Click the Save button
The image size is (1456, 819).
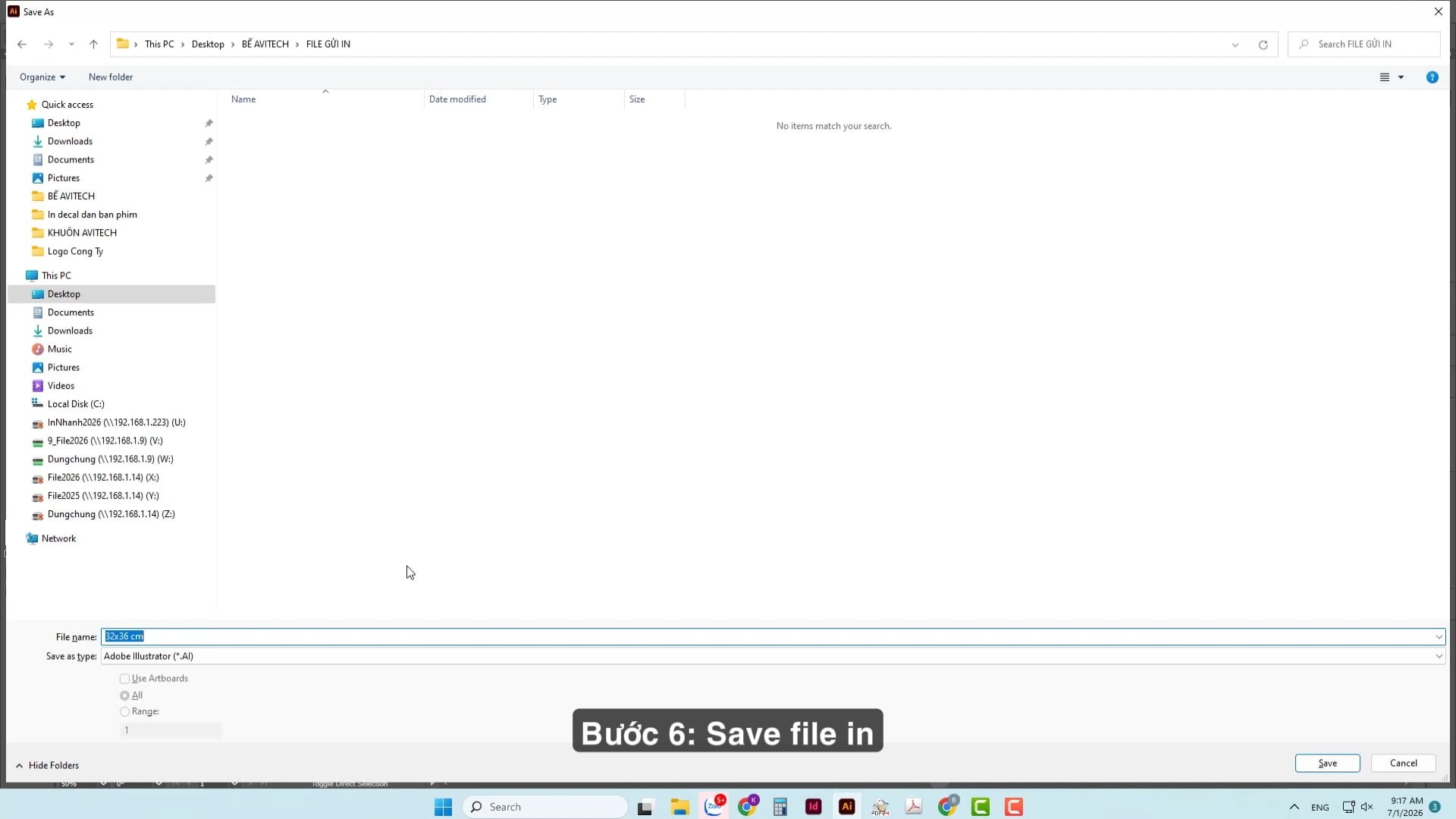click(x=1327, y=763)
